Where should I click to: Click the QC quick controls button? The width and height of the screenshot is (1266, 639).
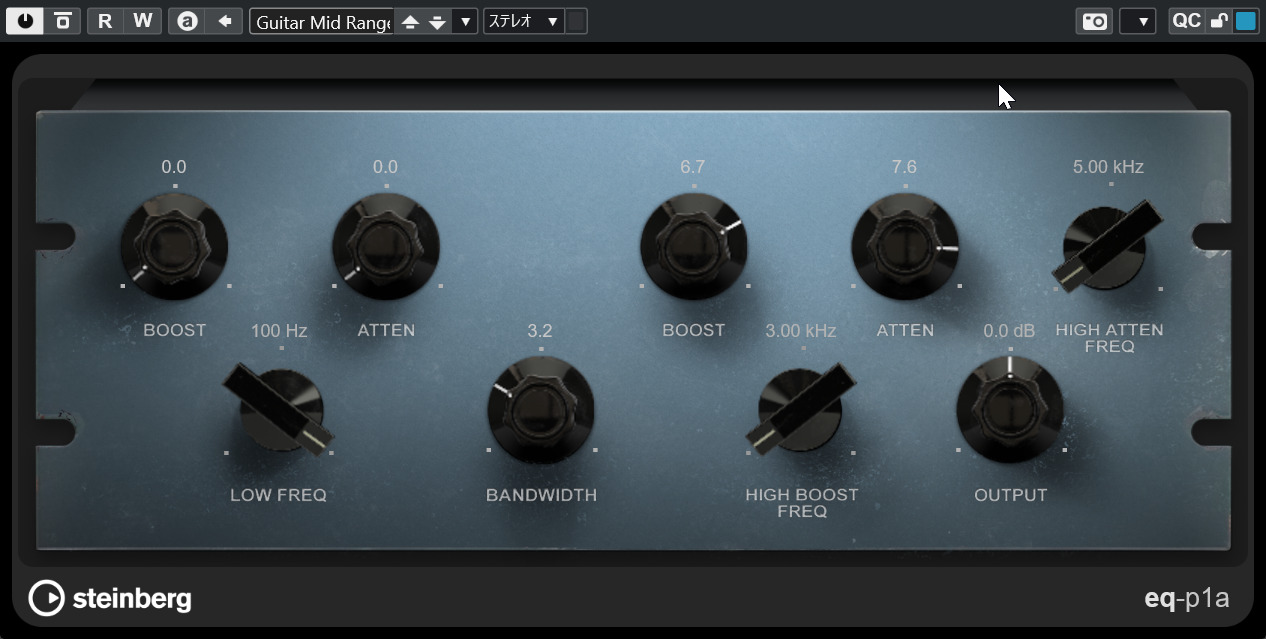click(1187, 21)
